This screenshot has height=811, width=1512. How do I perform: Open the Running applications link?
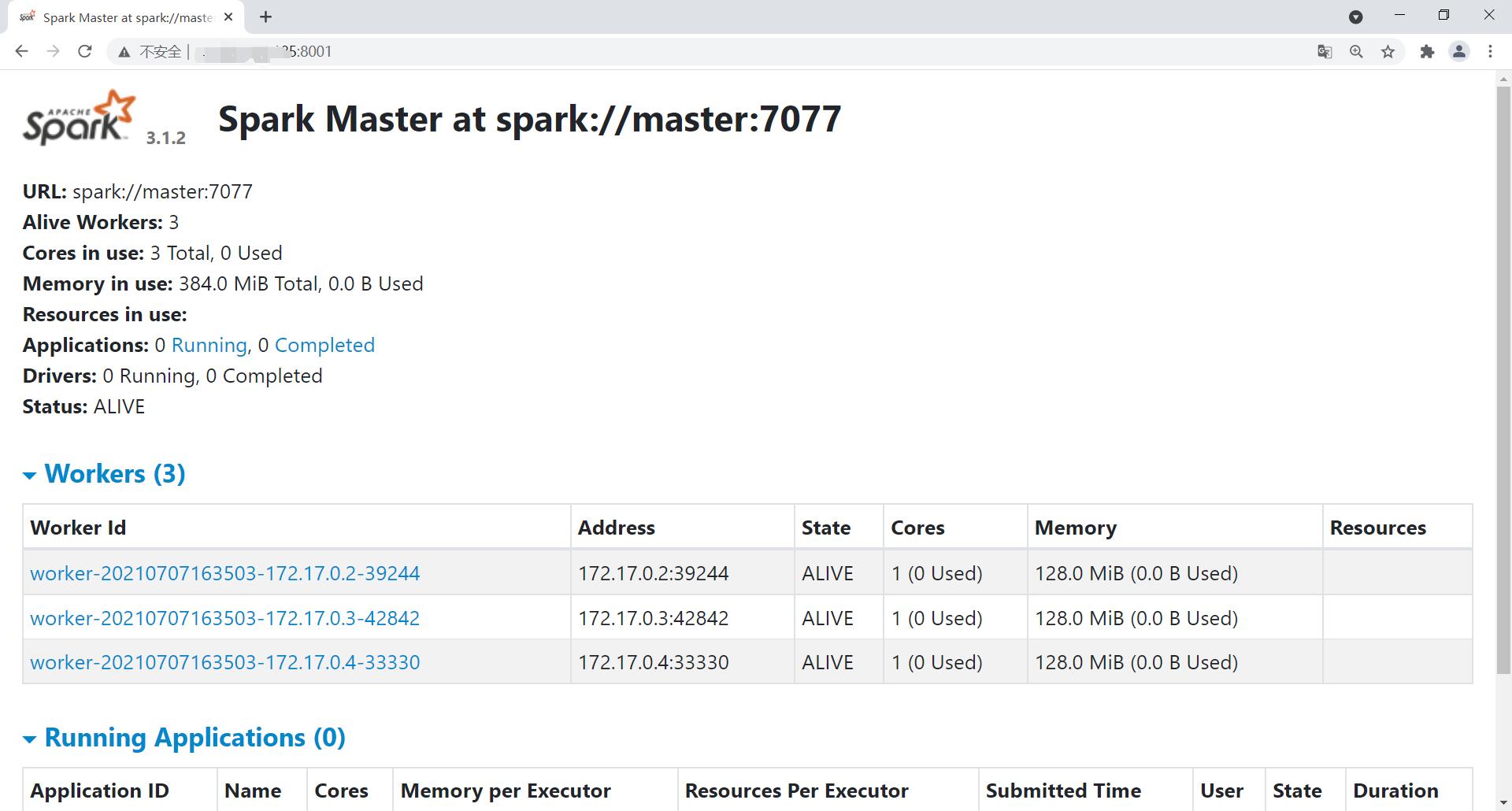[x=209, y=346]
